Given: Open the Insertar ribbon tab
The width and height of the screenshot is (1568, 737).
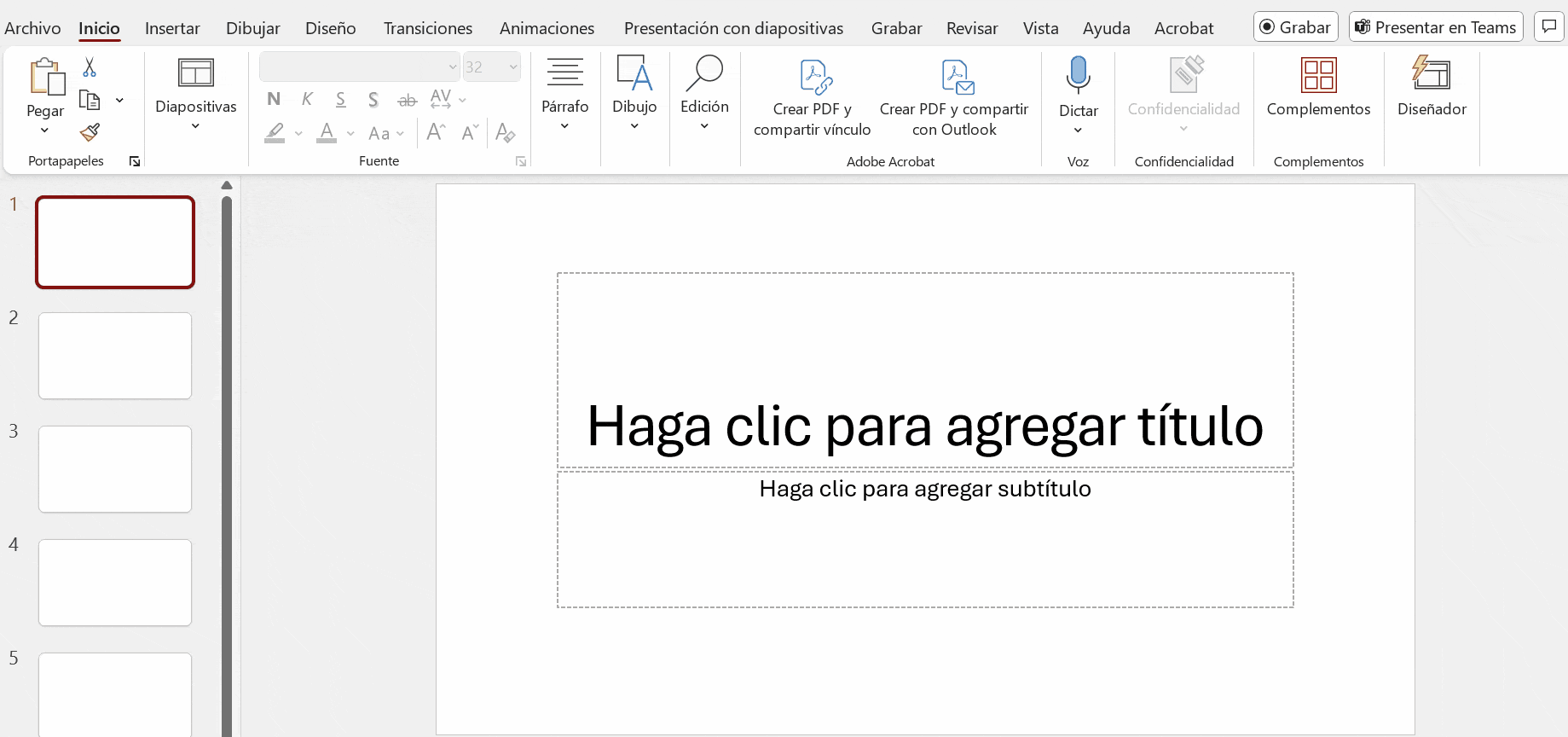Looking at the screenshot, I should [x=172, y=28].
